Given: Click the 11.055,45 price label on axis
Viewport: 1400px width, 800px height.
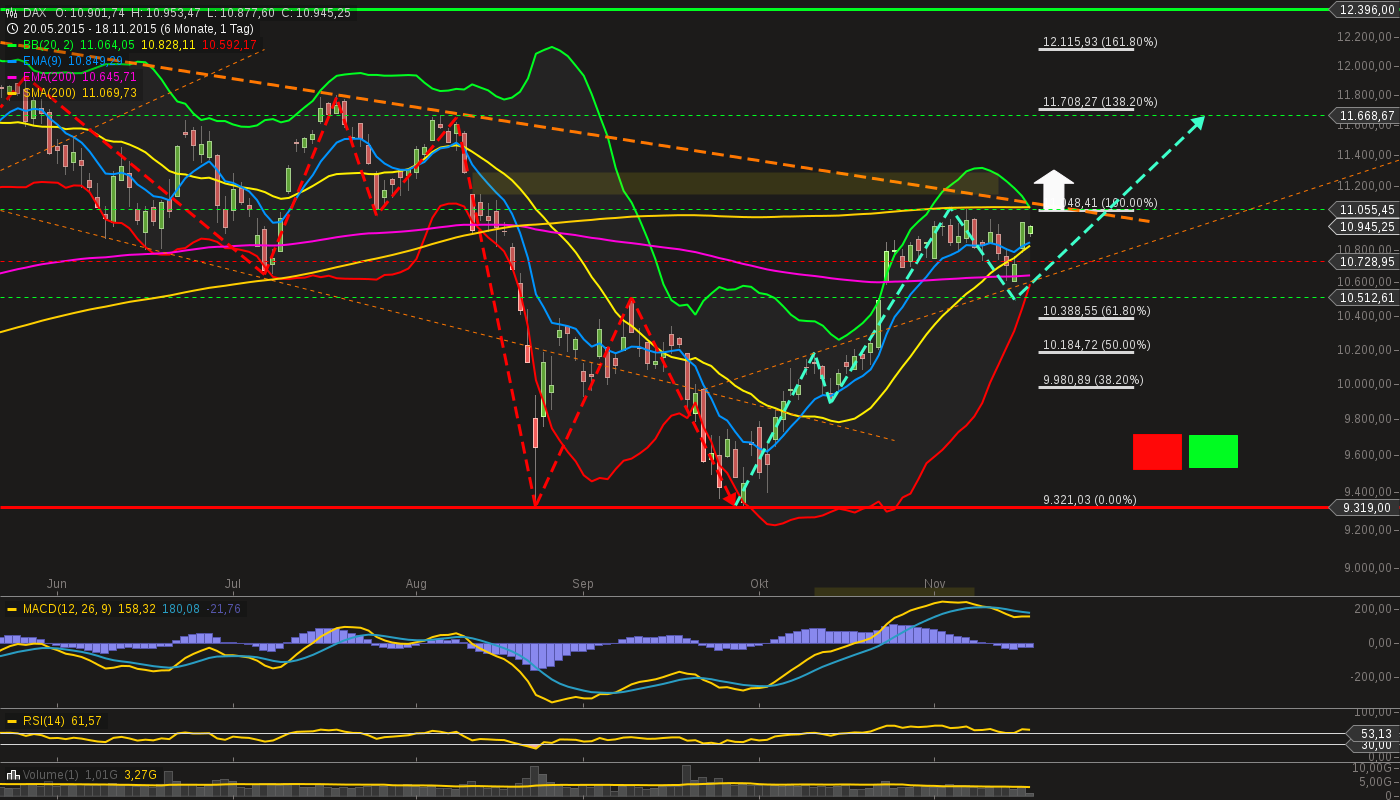Looking at the screenshot, I should pos(1366,210).
